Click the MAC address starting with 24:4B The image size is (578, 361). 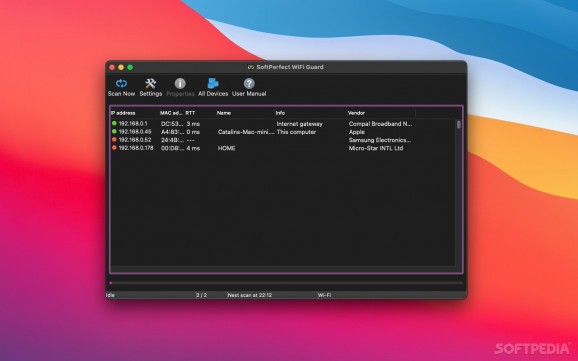click(172, 140)
